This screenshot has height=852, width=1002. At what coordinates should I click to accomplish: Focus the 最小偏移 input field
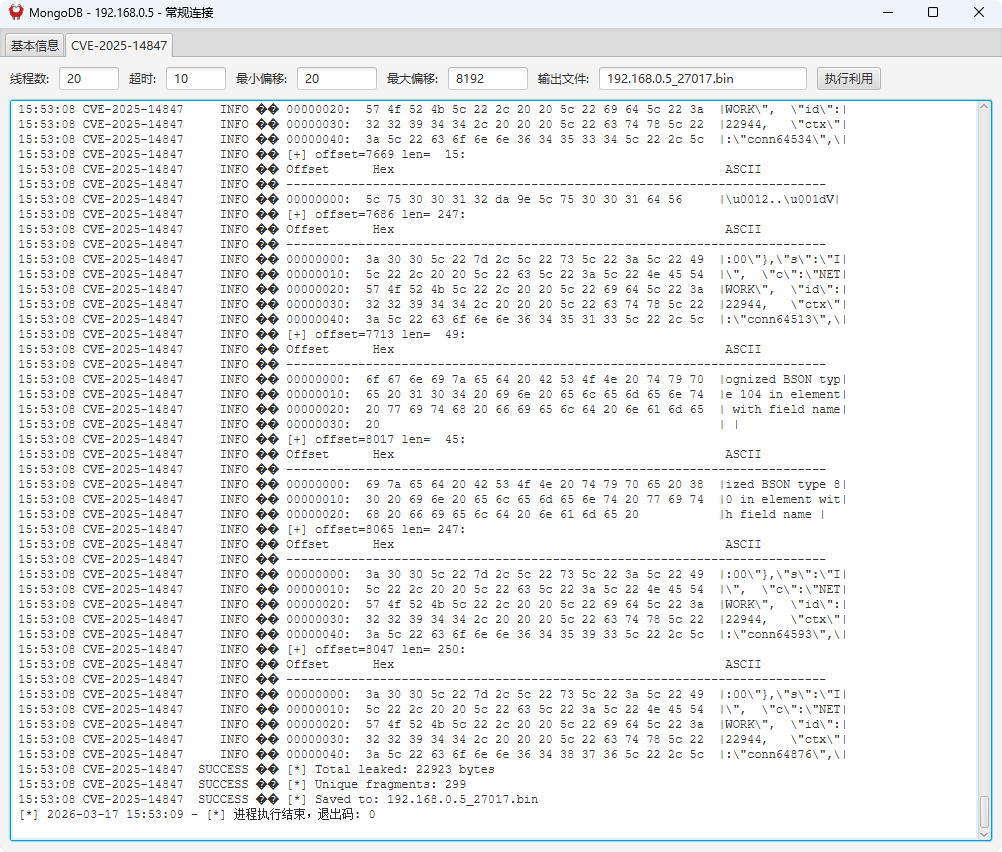click(x=337, y=79)
